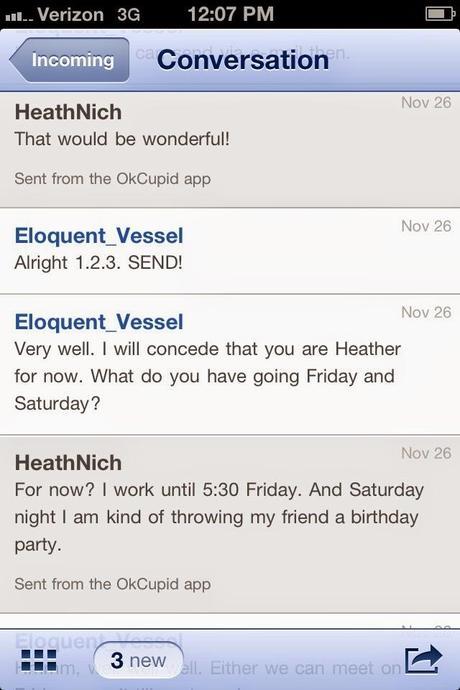Select the 'Alright 1.2.3. SEND!' message
Screen dimensions: 460x690
(98, 263)
